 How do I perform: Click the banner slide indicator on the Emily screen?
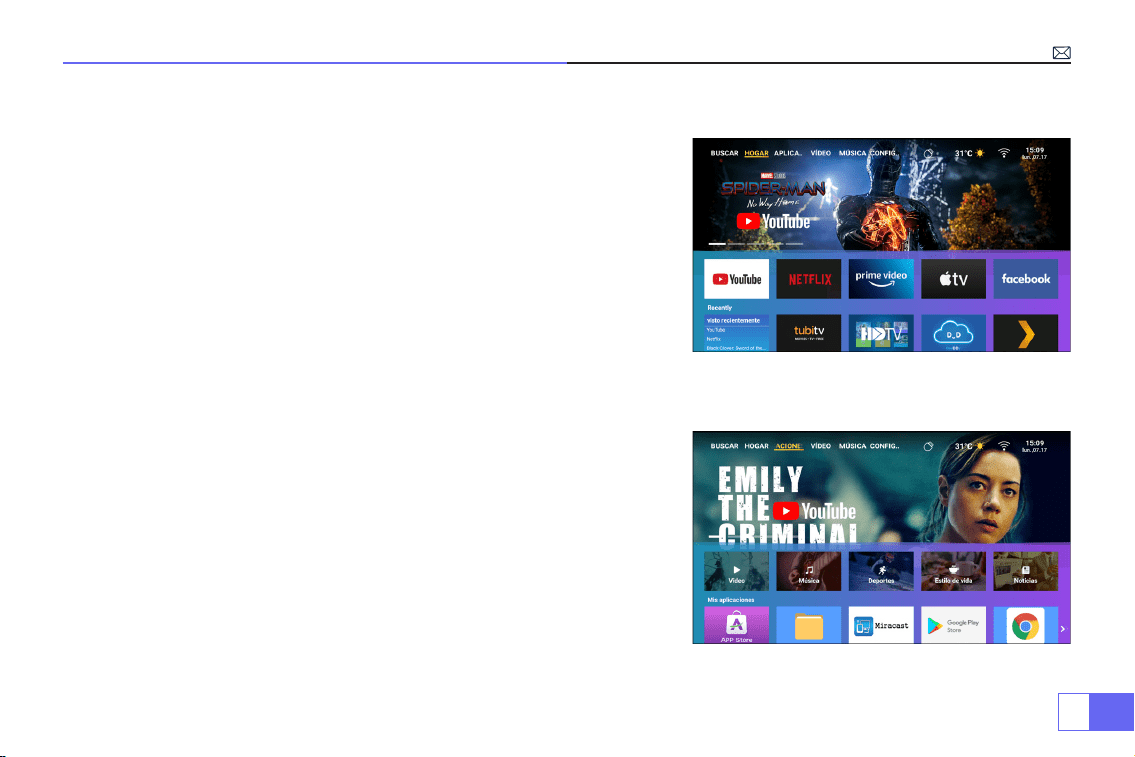756,537
